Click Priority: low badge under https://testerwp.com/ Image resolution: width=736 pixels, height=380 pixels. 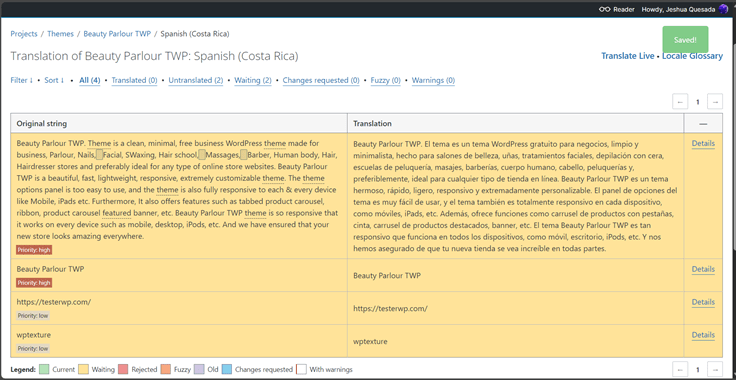33,316
